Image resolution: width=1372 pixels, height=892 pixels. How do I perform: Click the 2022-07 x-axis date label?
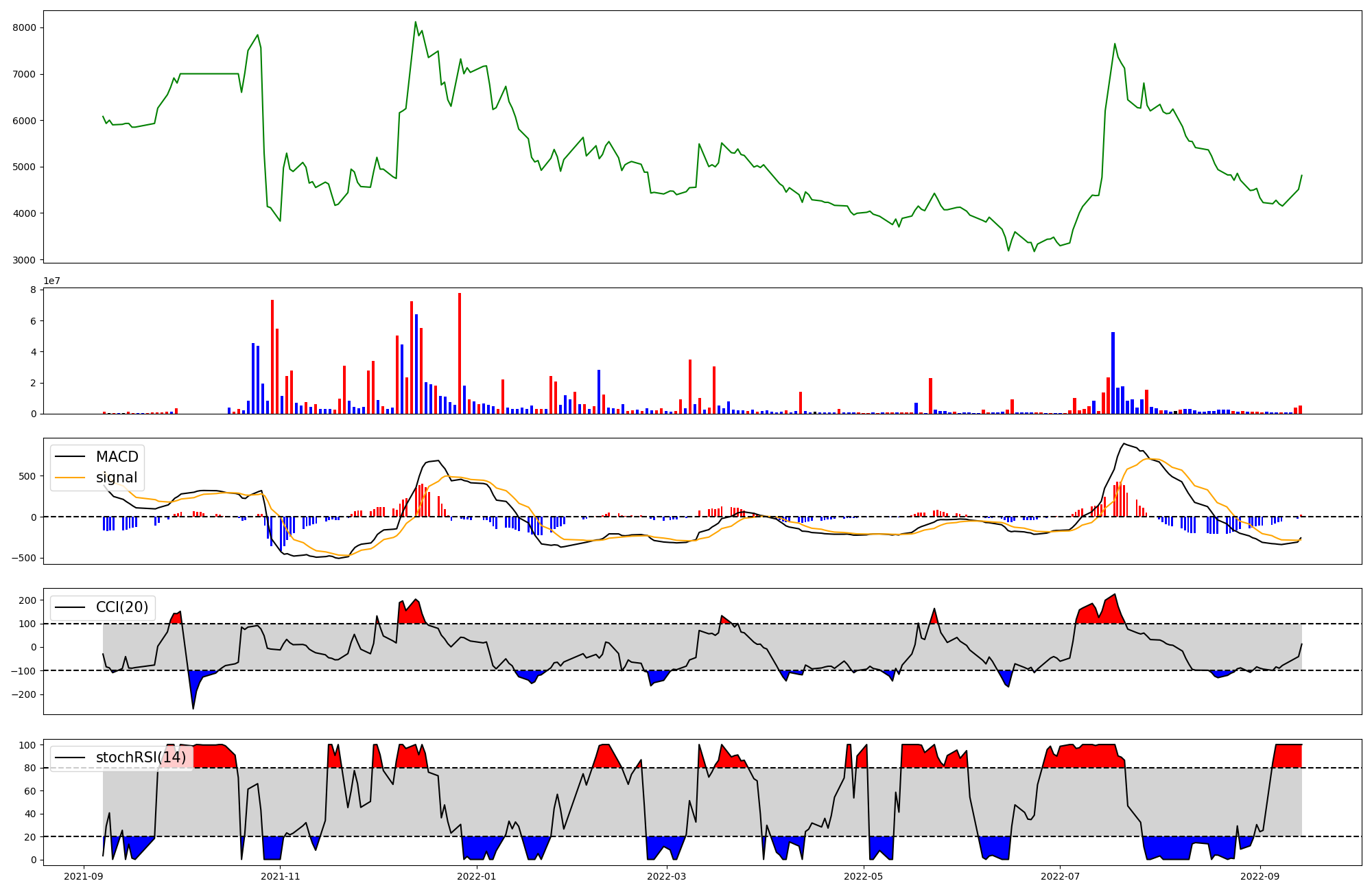coord(1060,876)
